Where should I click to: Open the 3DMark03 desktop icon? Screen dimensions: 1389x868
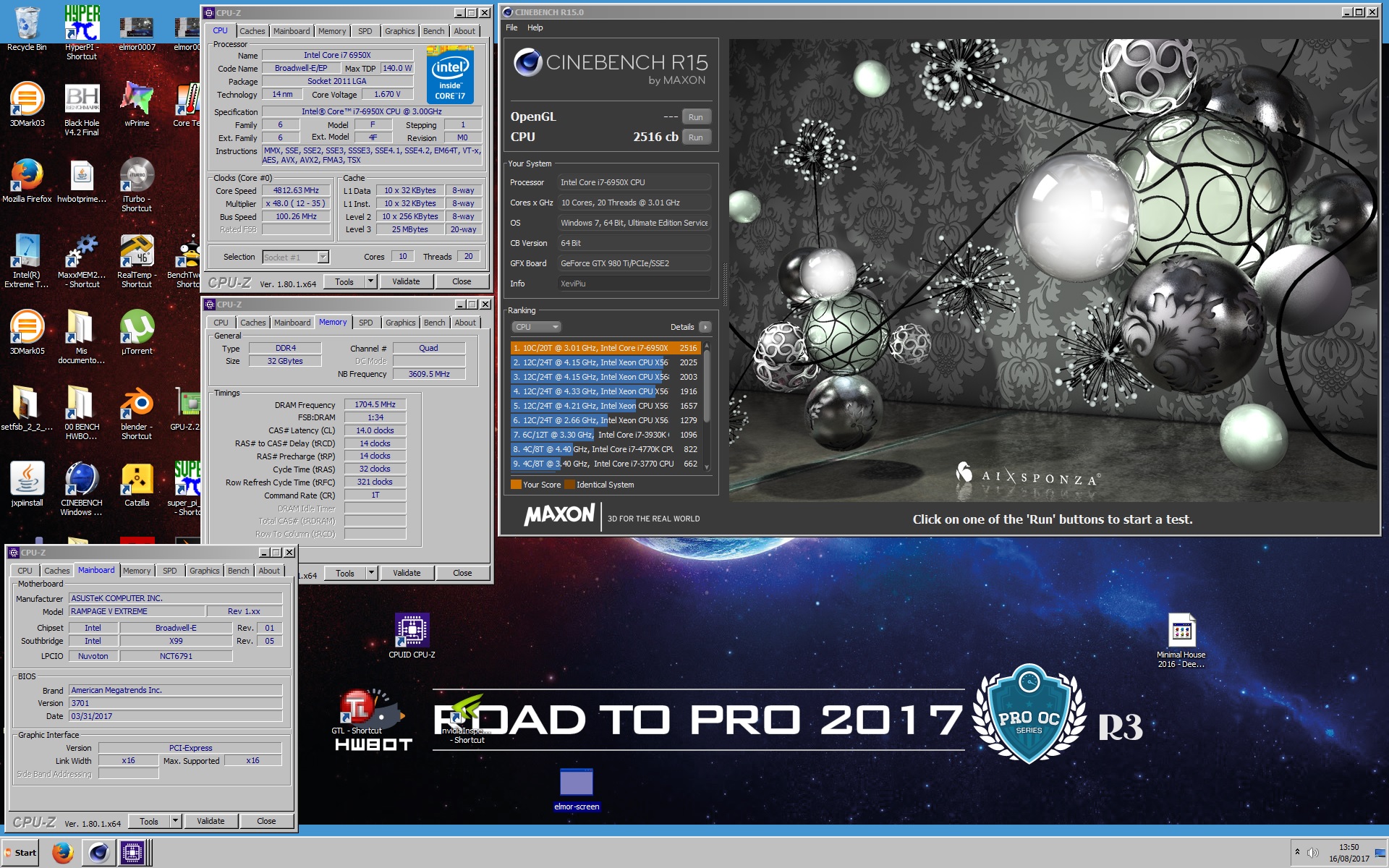pos(27,103)
